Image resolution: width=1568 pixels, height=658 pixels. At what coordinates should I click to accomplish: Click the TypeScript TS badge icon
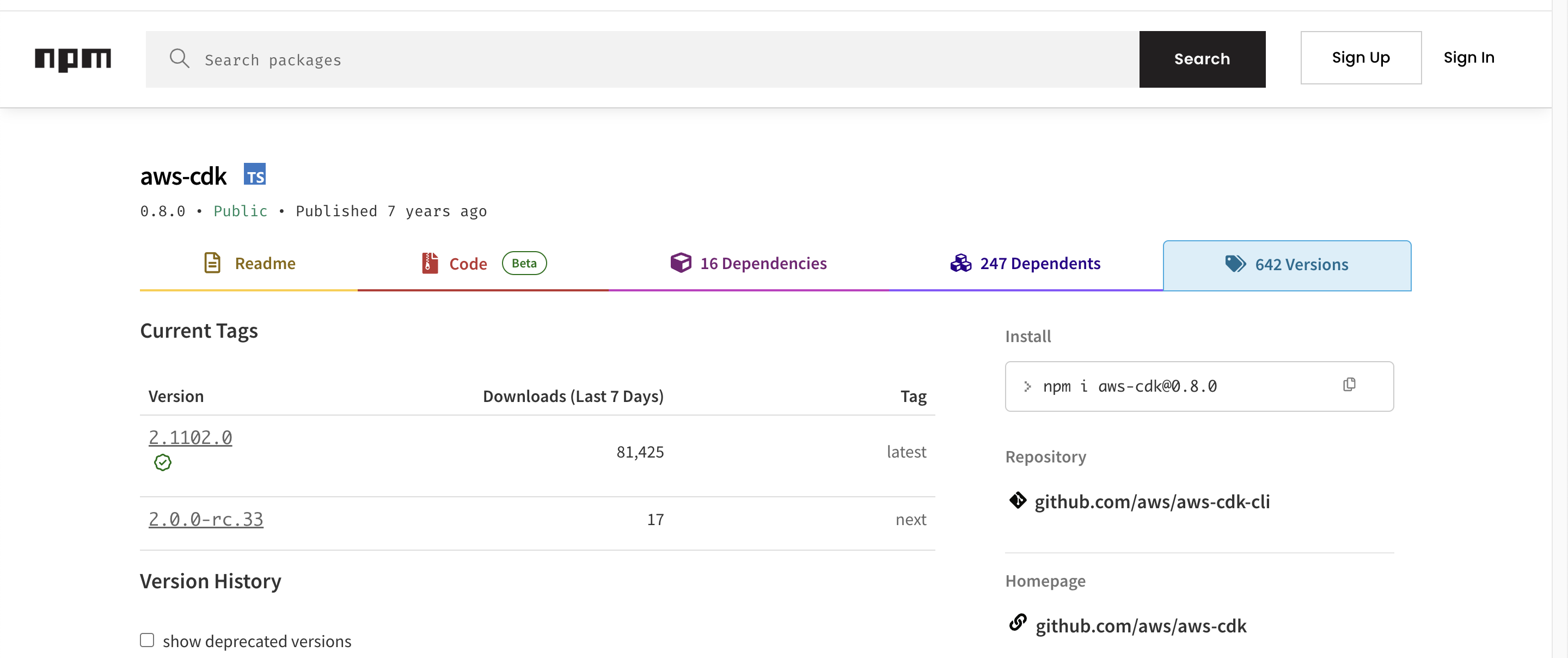(x=254, y=174)
